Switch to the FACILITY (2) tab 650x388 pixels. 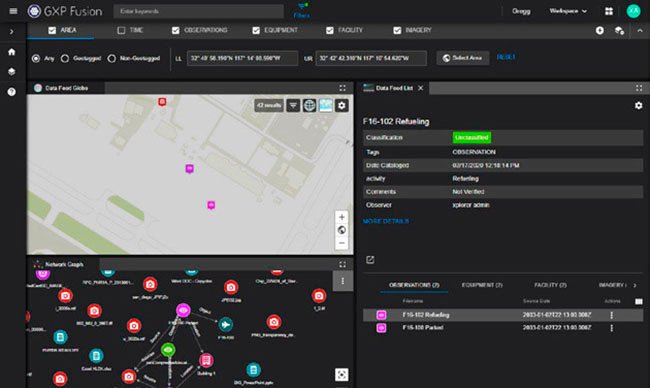550,285
